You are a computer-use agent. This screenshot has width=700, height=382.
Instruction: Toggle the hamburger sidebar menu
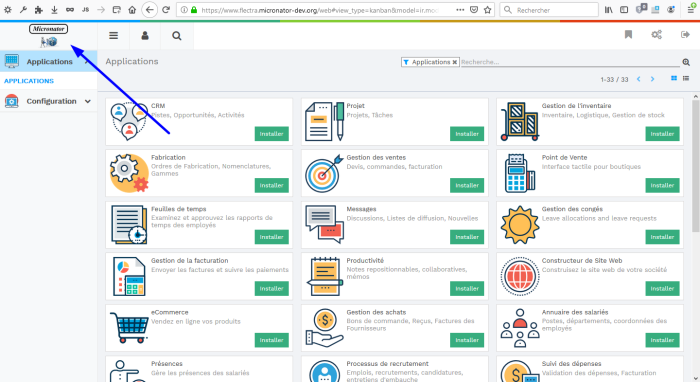[x=113, y=36]
